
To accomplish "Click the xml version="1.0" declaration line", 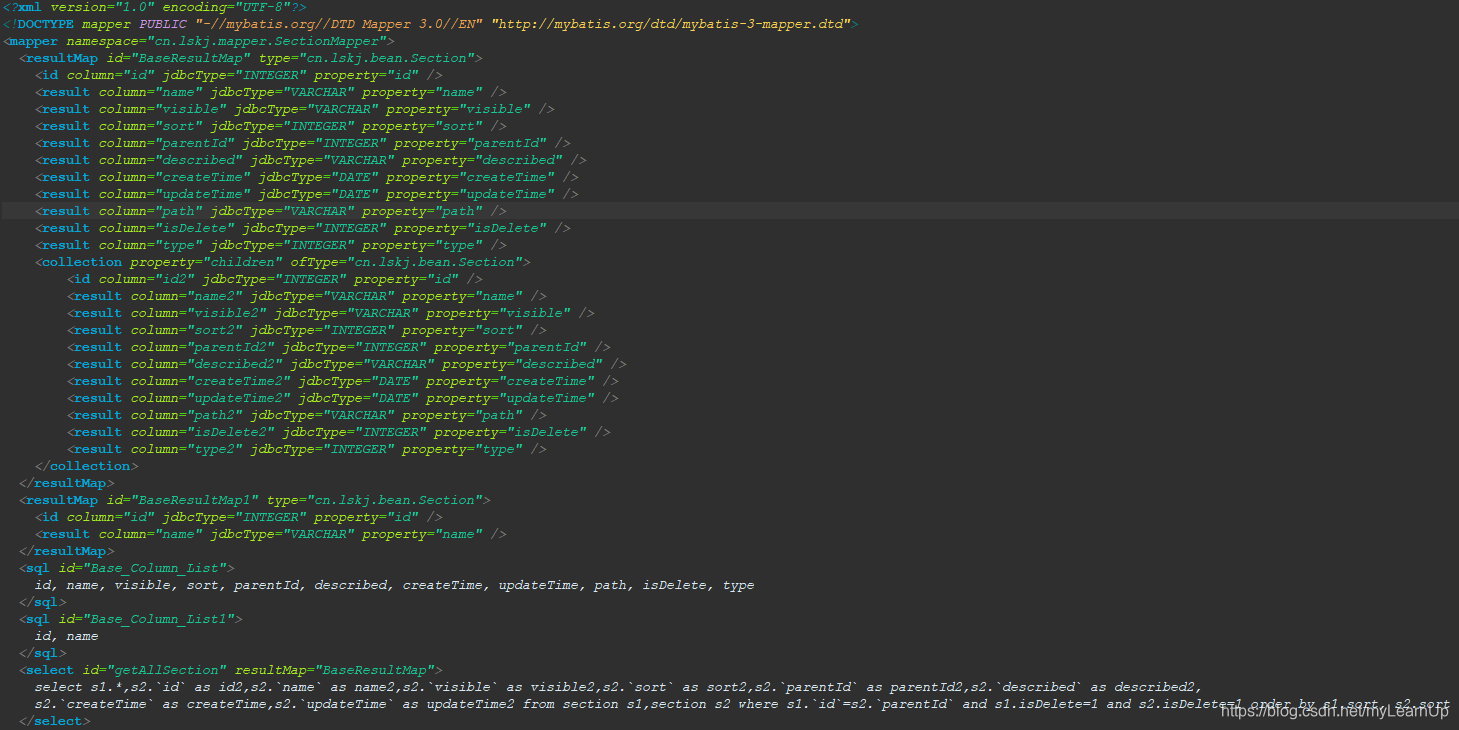I will pos(154,7).
